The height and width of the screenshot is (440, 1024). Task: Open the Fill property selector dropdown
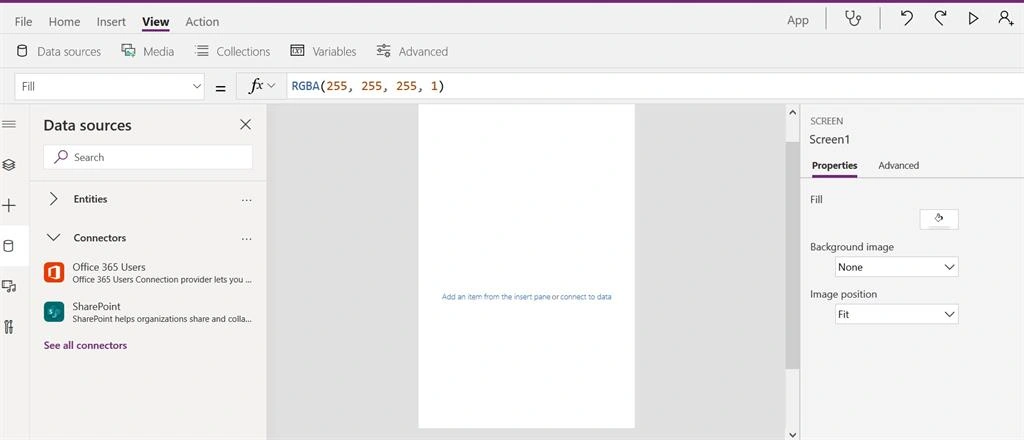[x=109, y=86]
